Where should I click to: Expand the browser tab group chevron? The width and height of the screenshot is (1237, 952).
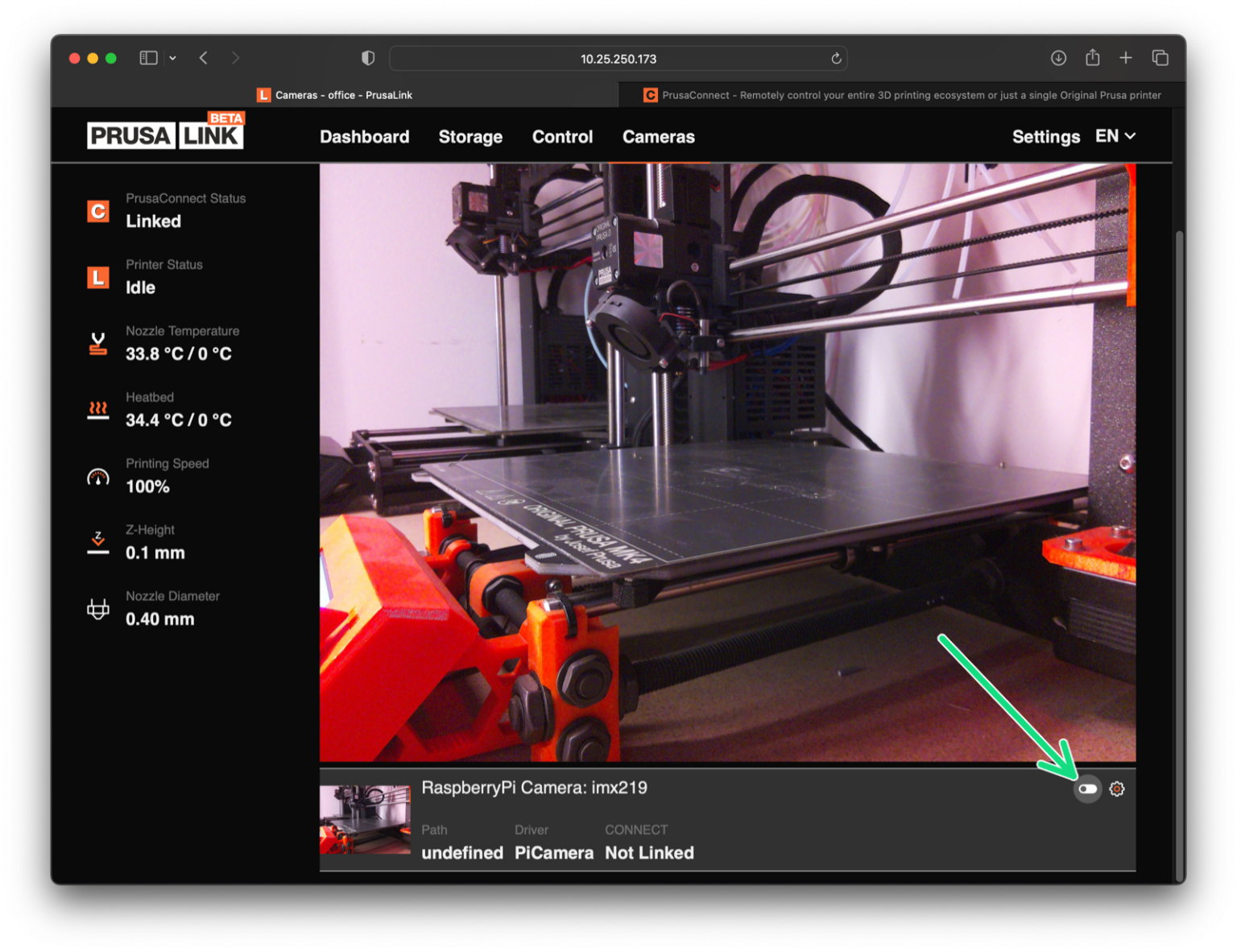coord(172,57)
